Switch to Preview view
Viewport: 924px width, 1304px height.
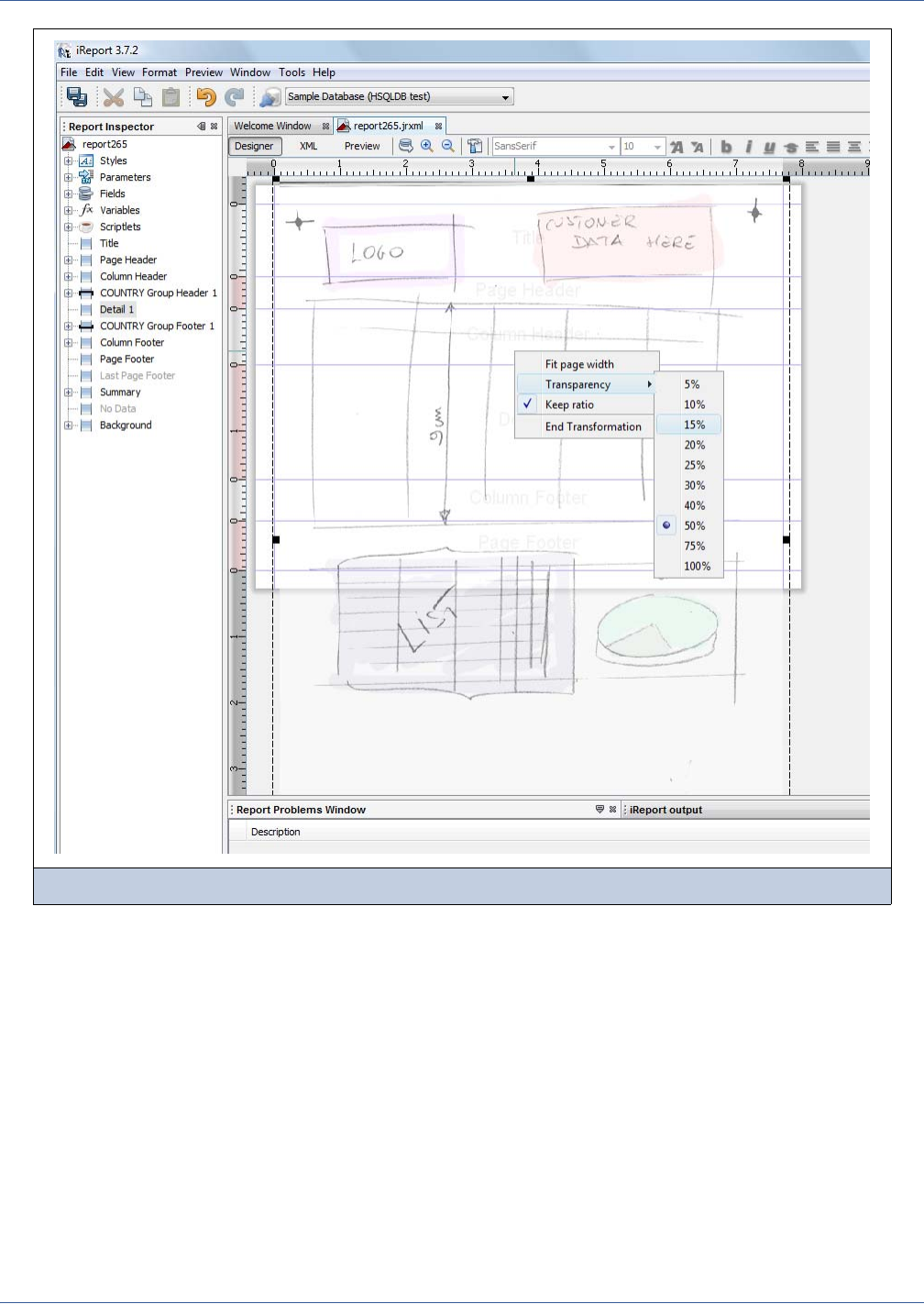pyautogui.click(x=362, y=147)
